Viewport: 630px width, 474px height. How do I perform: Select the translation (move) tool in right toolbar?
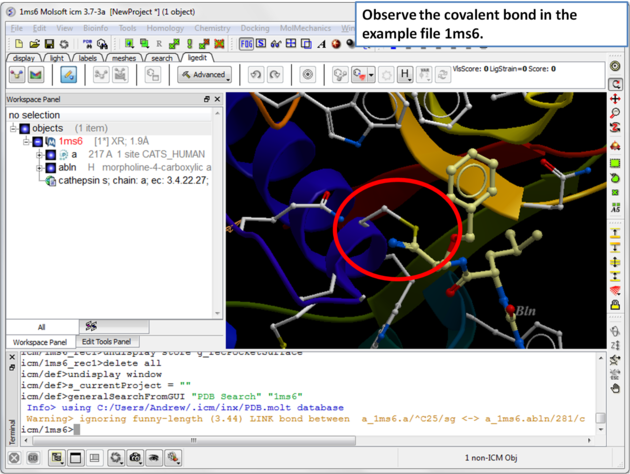click(616, 100)
